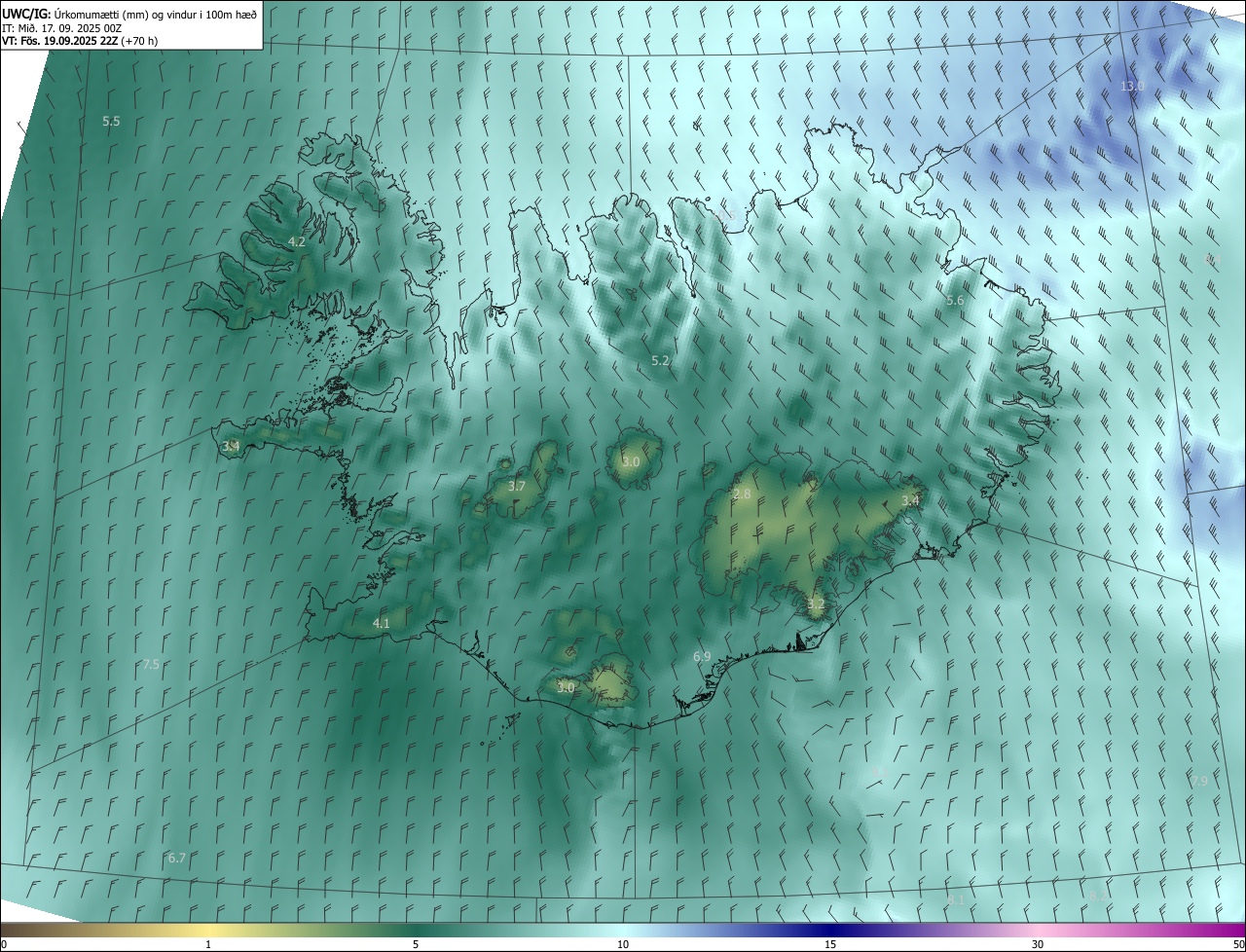Click the 'Úrkomumætti (mm) og vindur' header text
This screenshot has height=952, width=1246.
tap(156, 14)
